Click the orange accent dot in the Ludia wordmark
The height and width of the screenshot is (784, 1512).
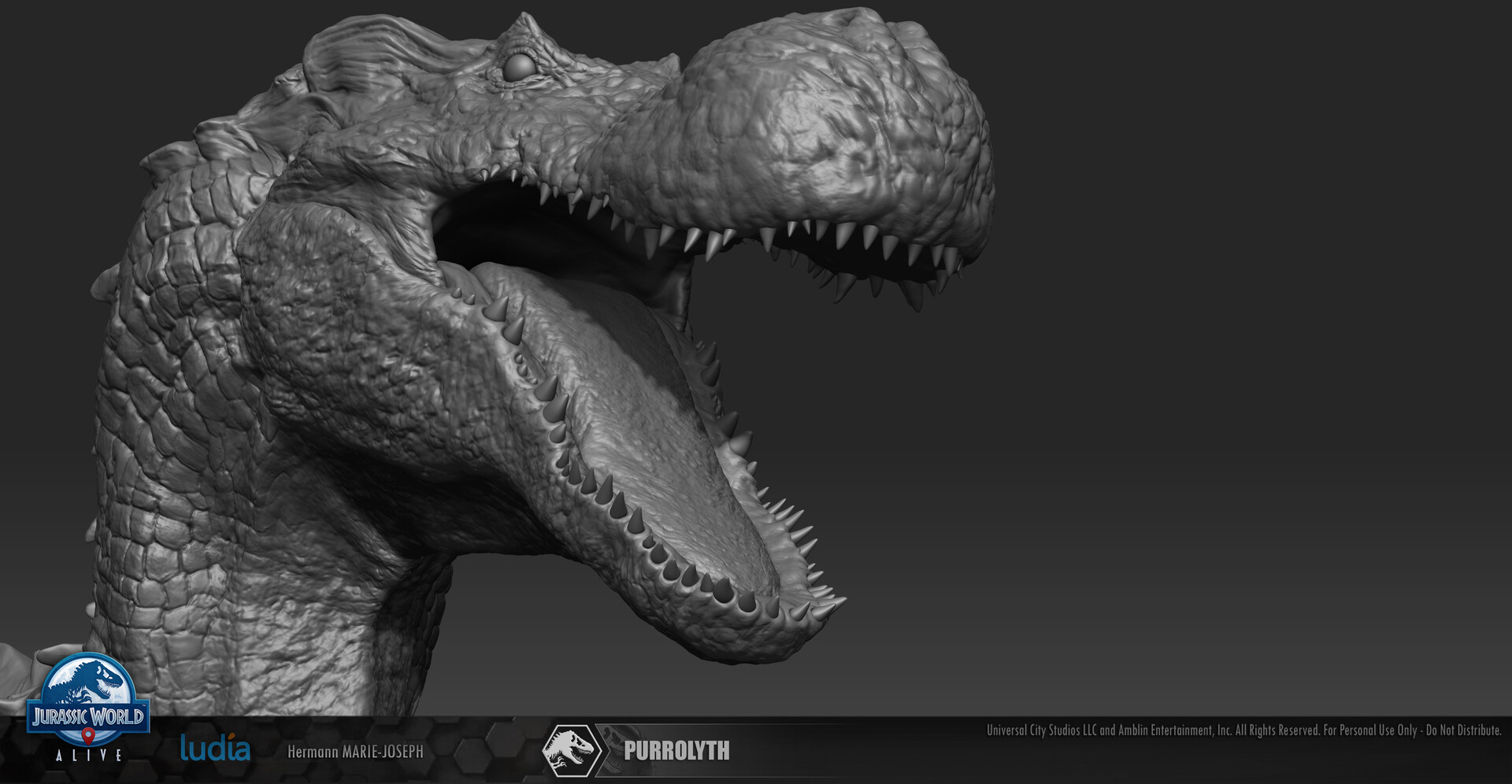(x=233, y=734)
